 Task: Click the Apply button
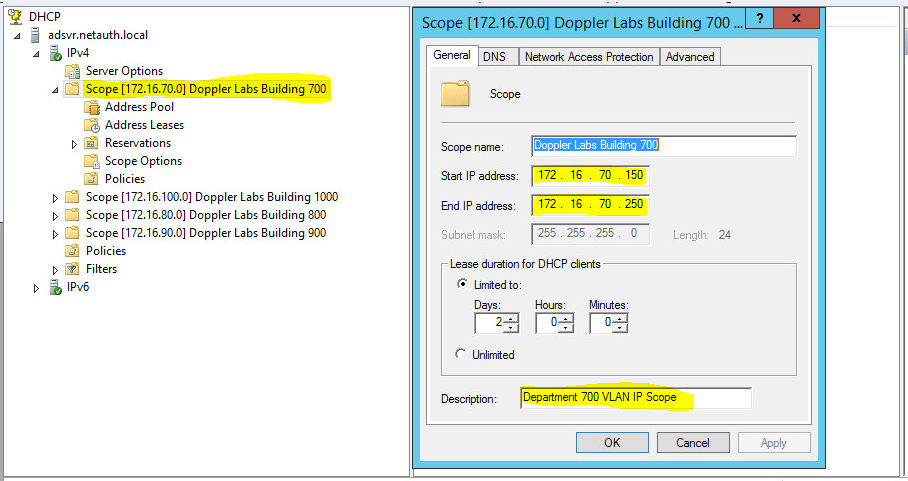774,443
